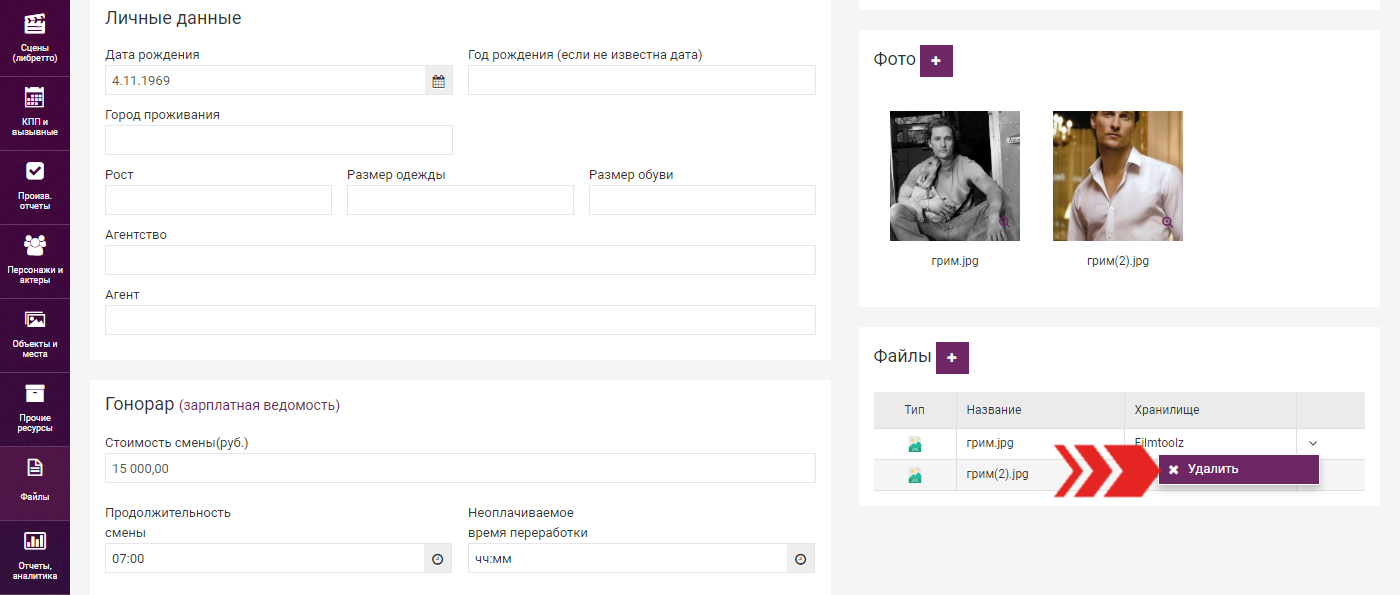
Task: Add a new file with plus button
Action: pyautogui.click(x=952, y=358)
